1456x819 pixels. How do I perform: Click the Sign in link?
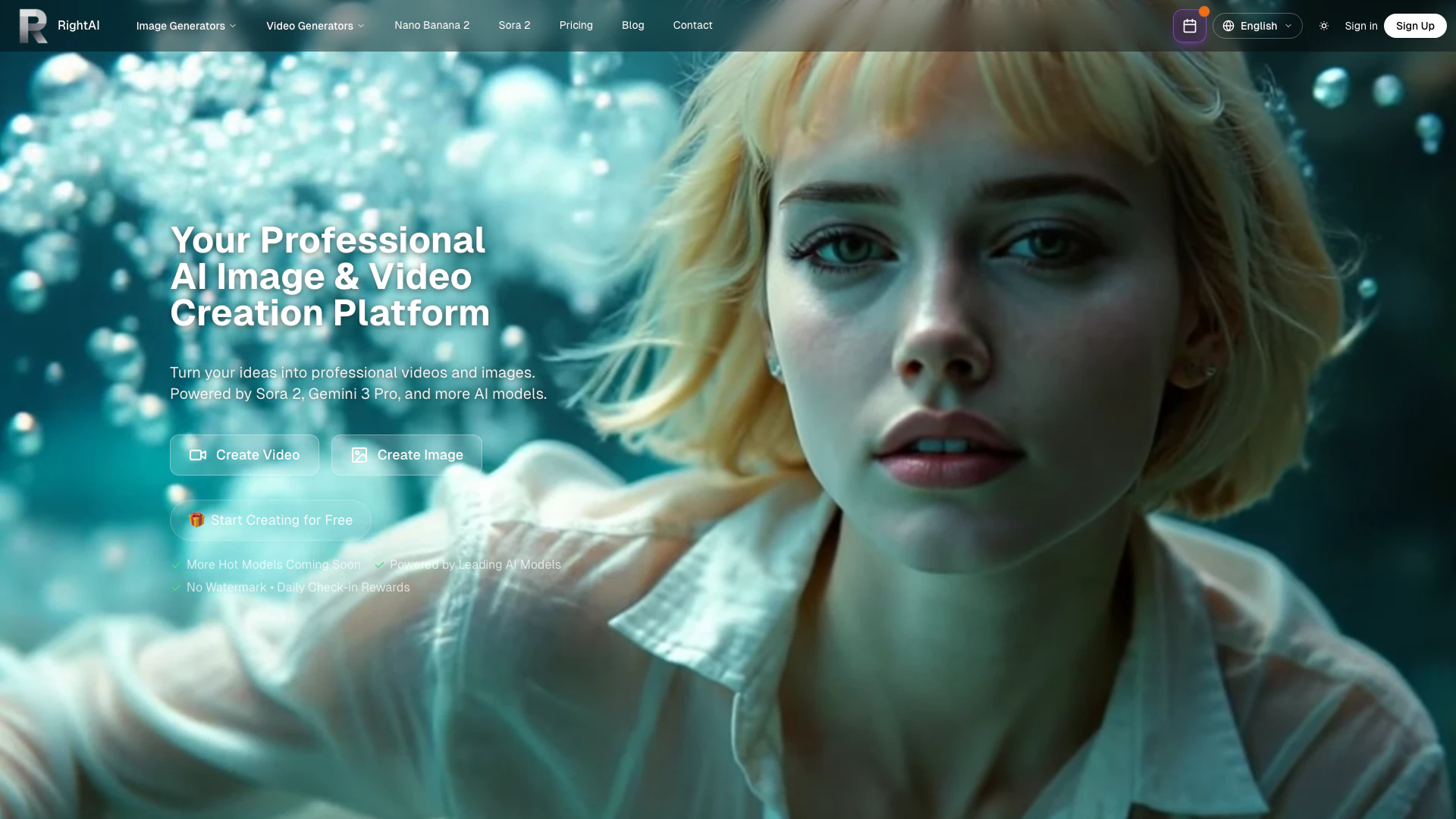(x=1360, y=26)
